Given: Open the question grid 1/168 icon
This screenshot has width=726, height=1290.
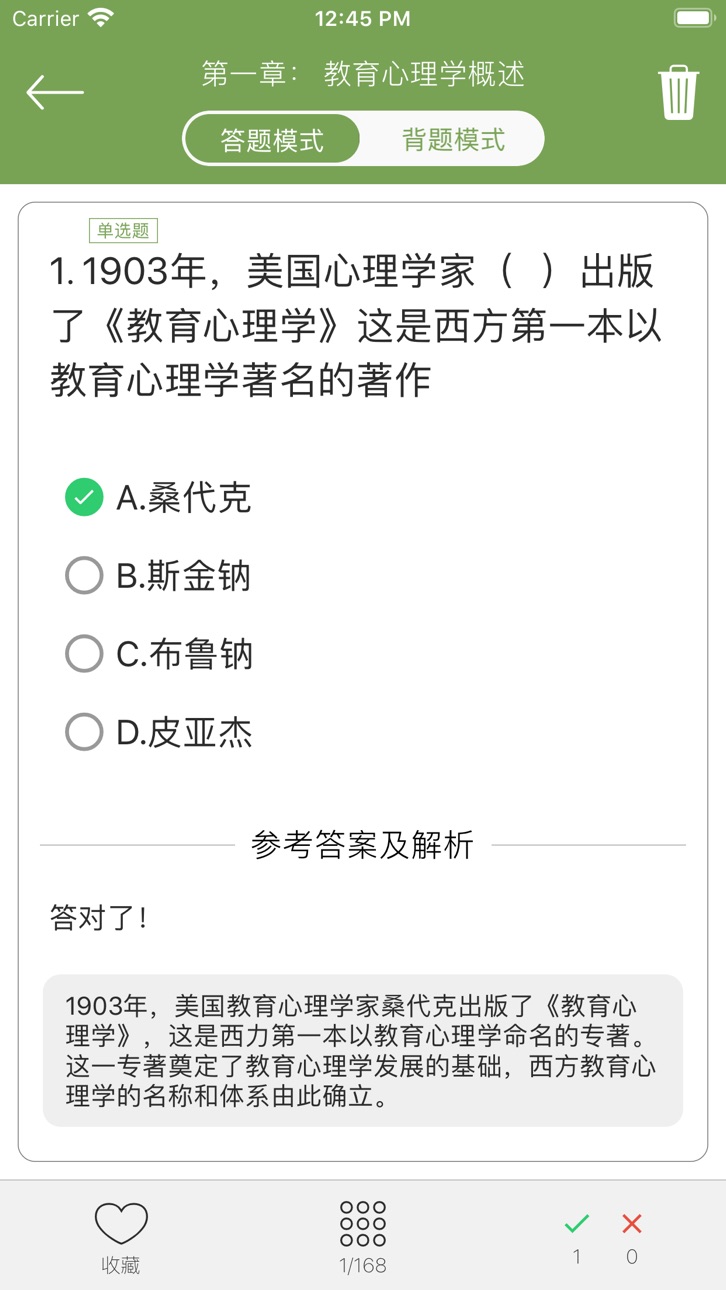Looking at the screenshot, I should point(363,1223).
